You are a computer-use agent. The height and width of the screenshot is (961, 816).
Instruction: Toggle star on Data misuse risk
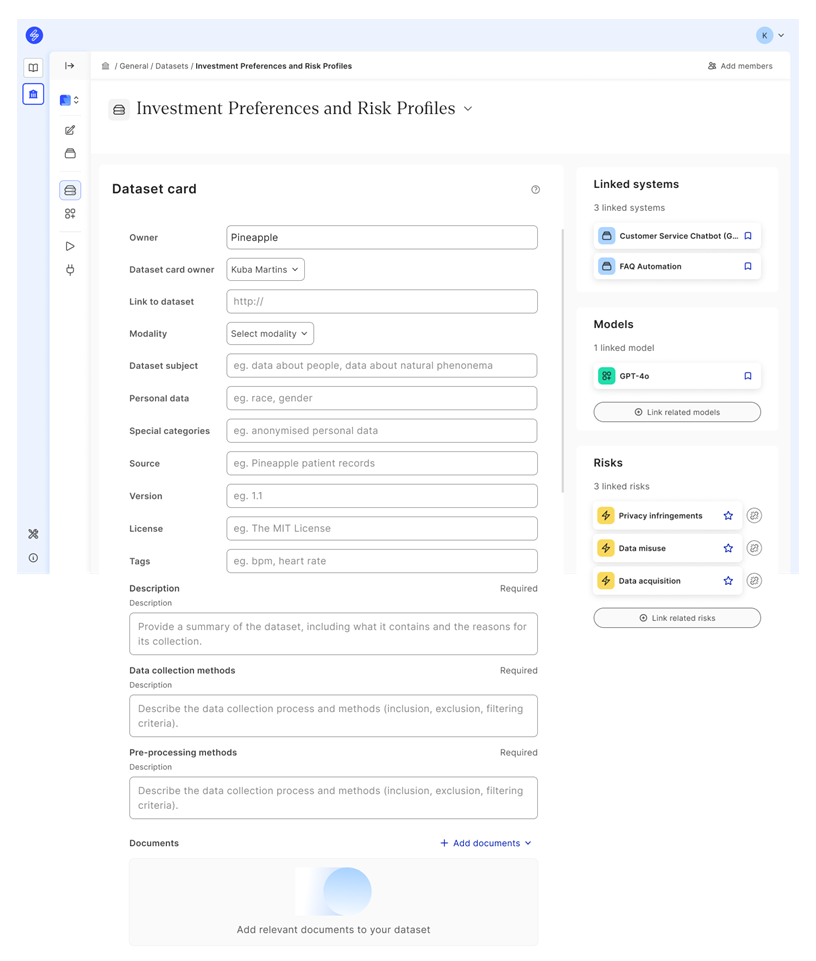[x=728, y=548]
